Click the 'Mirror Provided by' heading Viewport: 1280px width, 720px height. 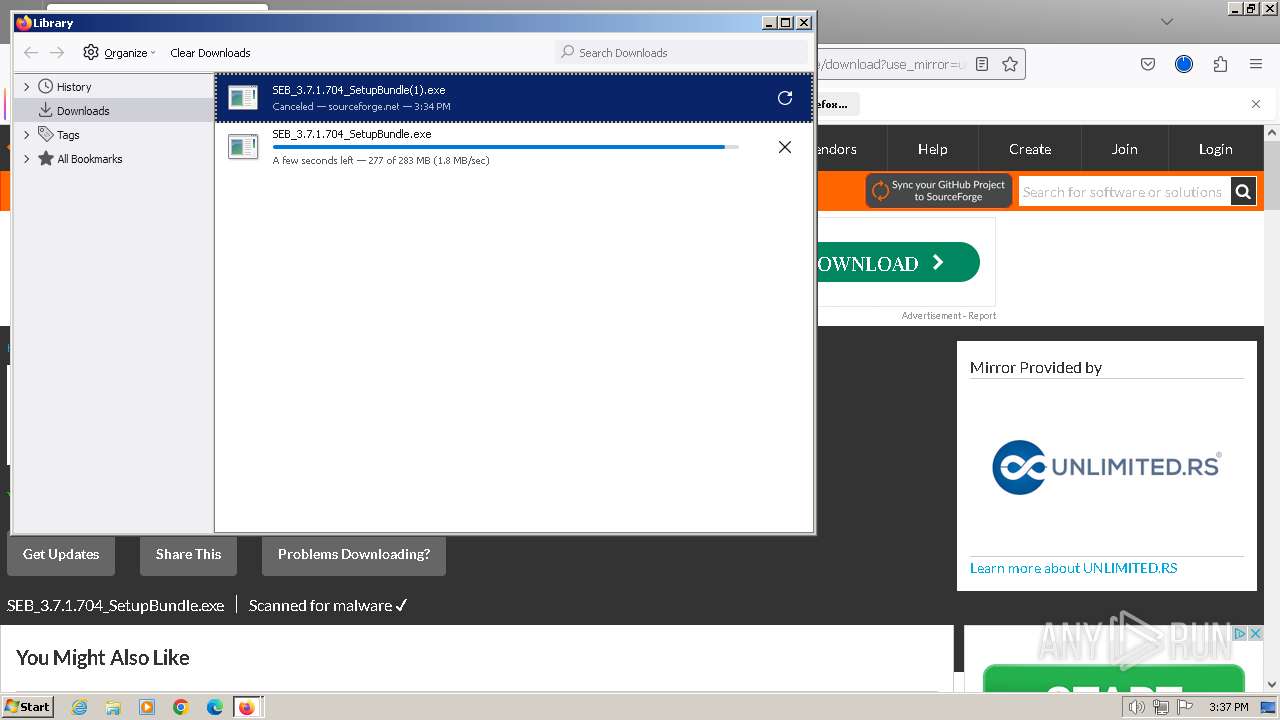pyautogui.click(x=1036, y=367)
